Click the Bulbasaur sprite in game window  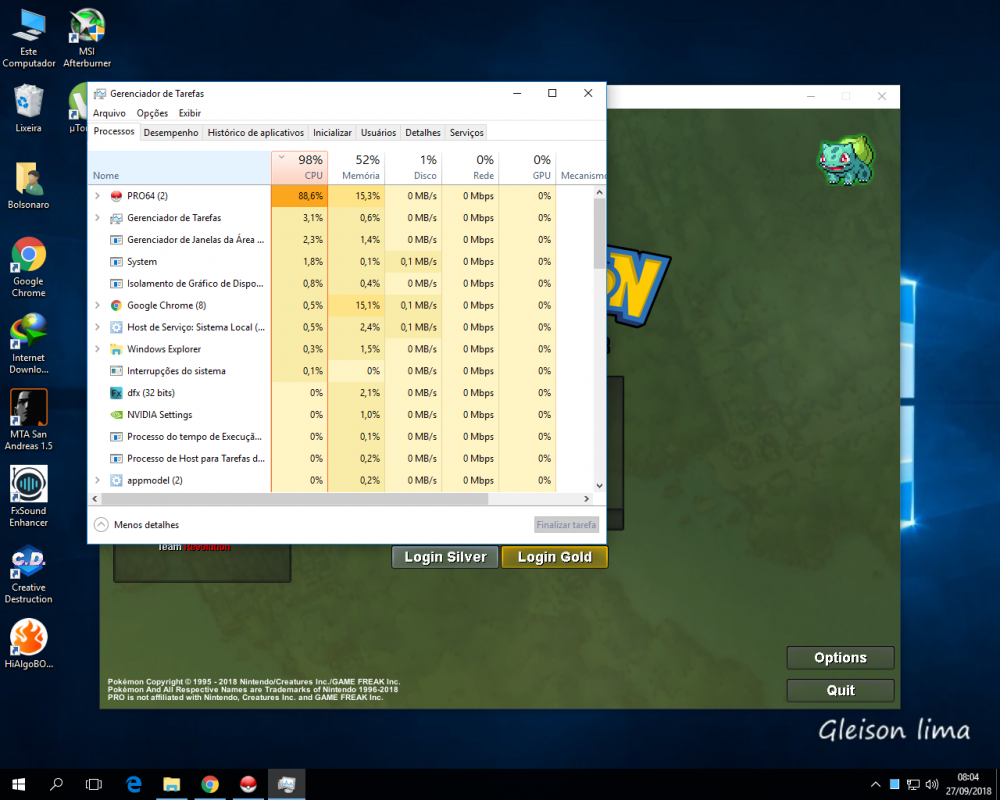(846, 160)
